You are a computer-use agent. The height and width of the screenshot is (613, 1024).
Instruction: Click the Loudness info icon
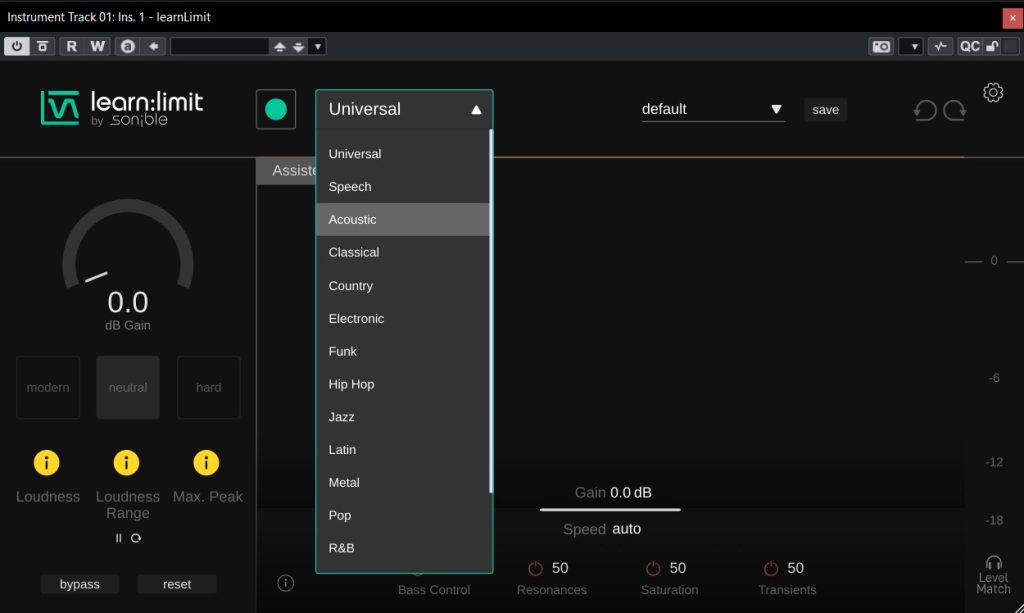46,463
